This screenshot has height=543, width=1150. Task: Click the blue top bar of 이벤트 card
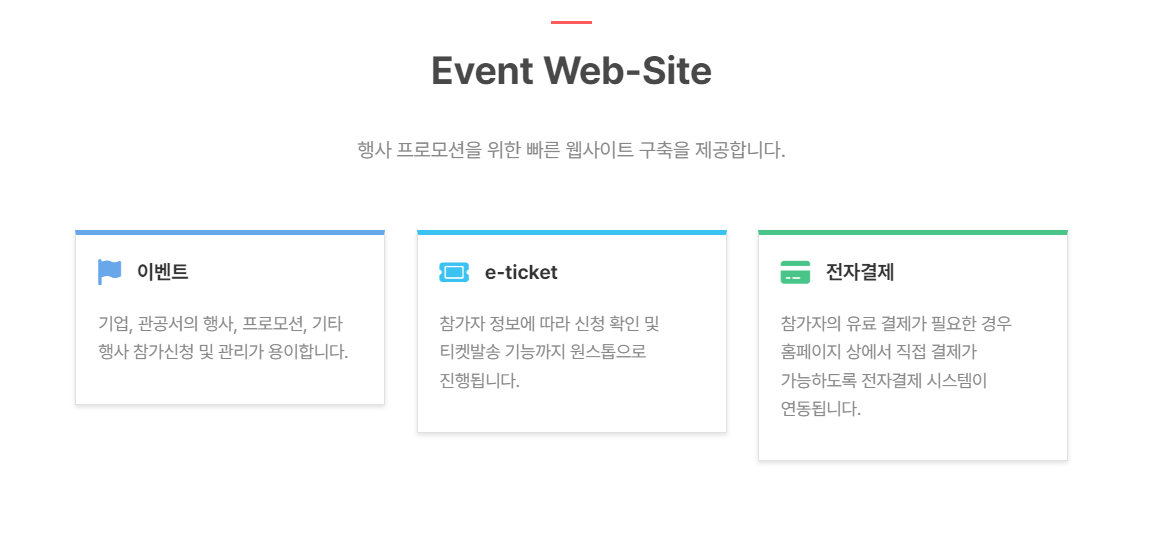click(x=230, y=232)
